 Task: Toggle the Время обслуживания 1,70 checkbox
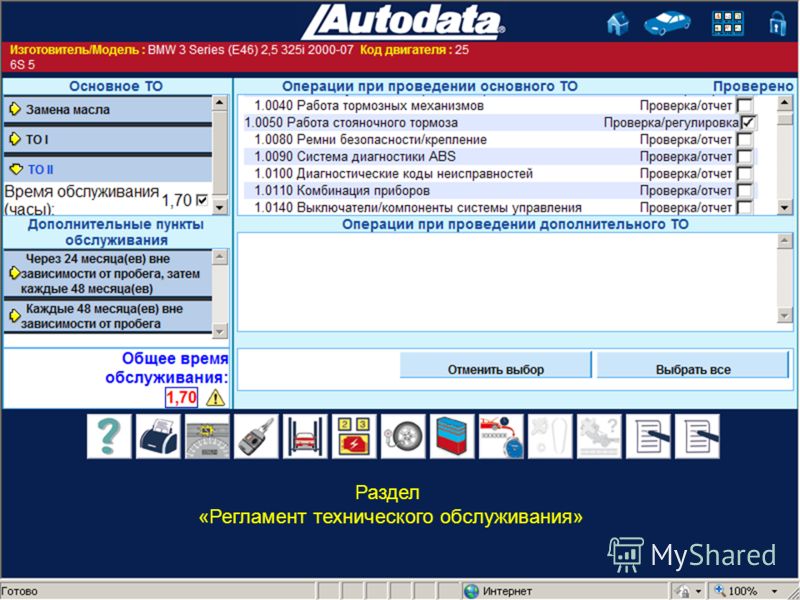(202, 200)
